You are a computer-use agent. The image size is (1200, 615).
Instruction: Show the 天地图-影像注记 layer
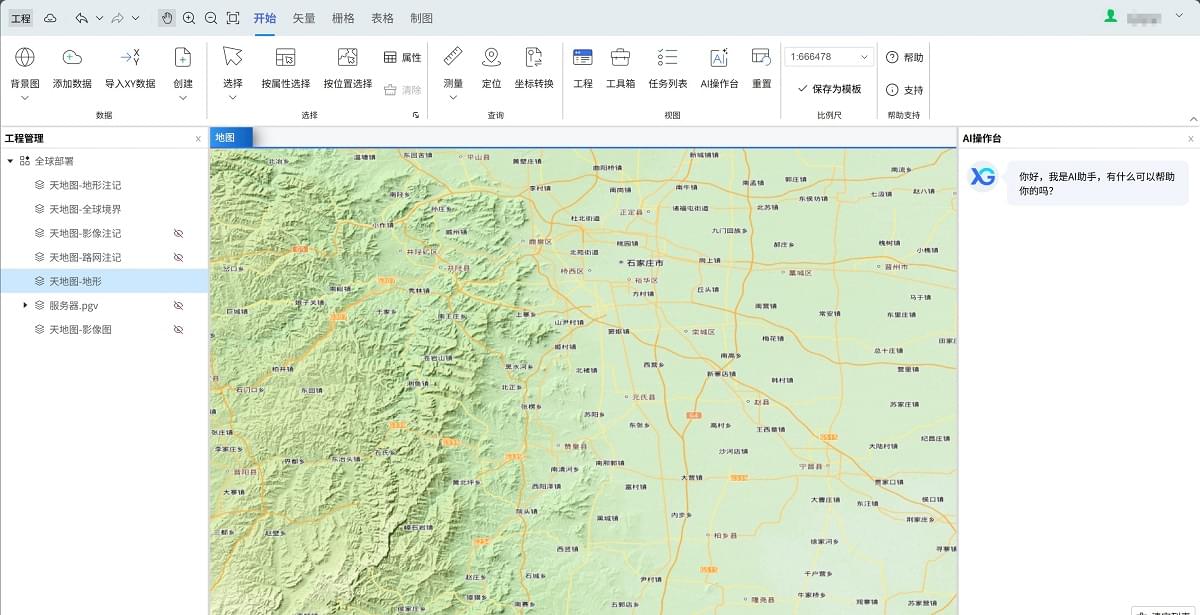click(179, 233)
